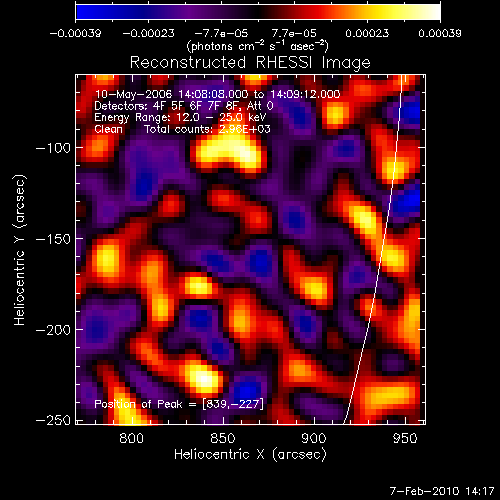Click the 'Position of Peak = [839,-227]' label
500x500 pixels.
pos(179,404)
